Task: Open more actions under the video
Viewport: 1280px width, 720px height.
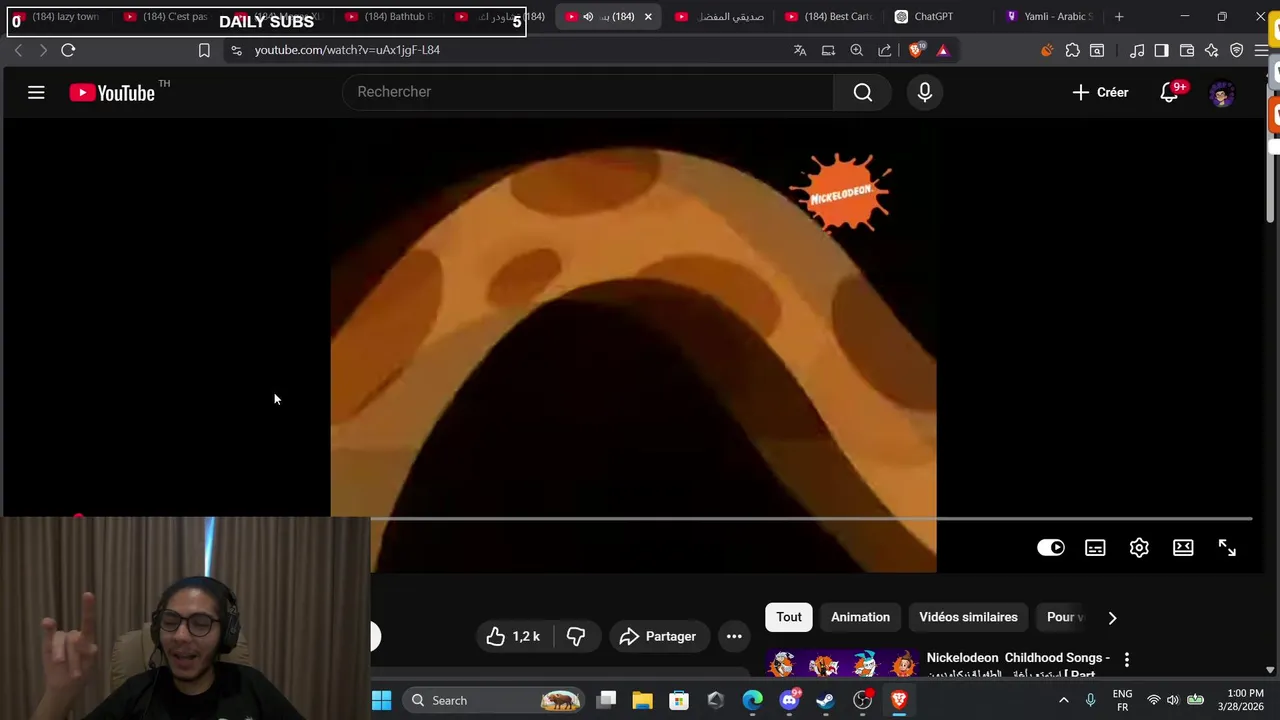Action: click(x=734, y=636)
